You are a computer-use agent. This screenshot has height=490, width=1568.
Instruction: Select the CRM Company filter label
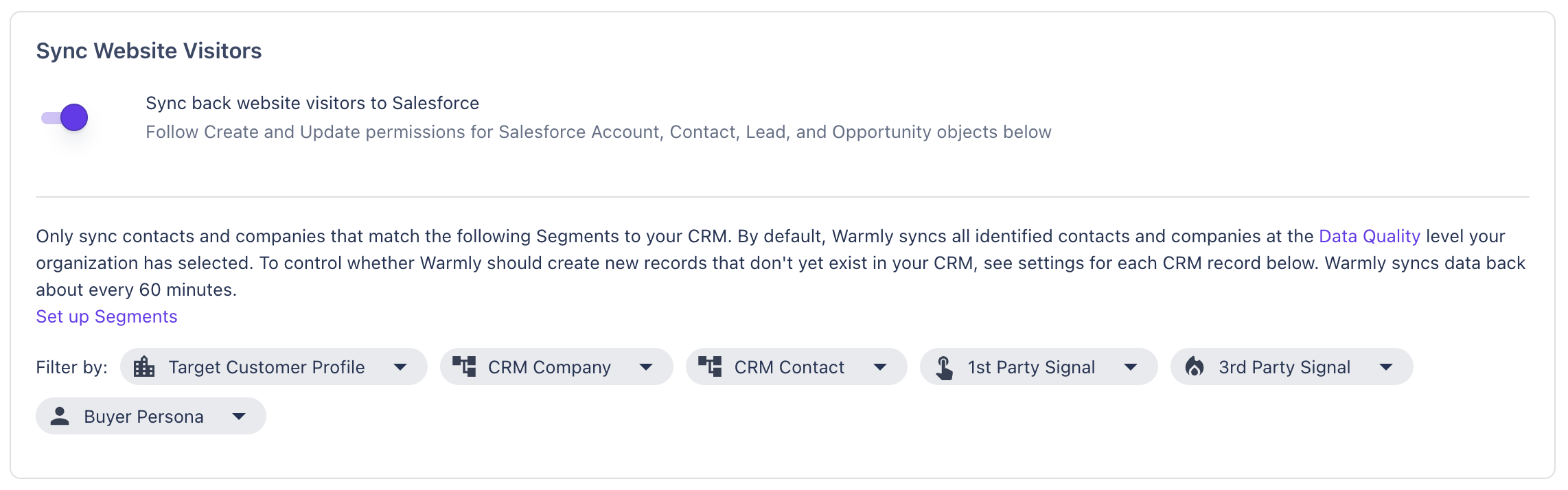click(x=549, y=367)
